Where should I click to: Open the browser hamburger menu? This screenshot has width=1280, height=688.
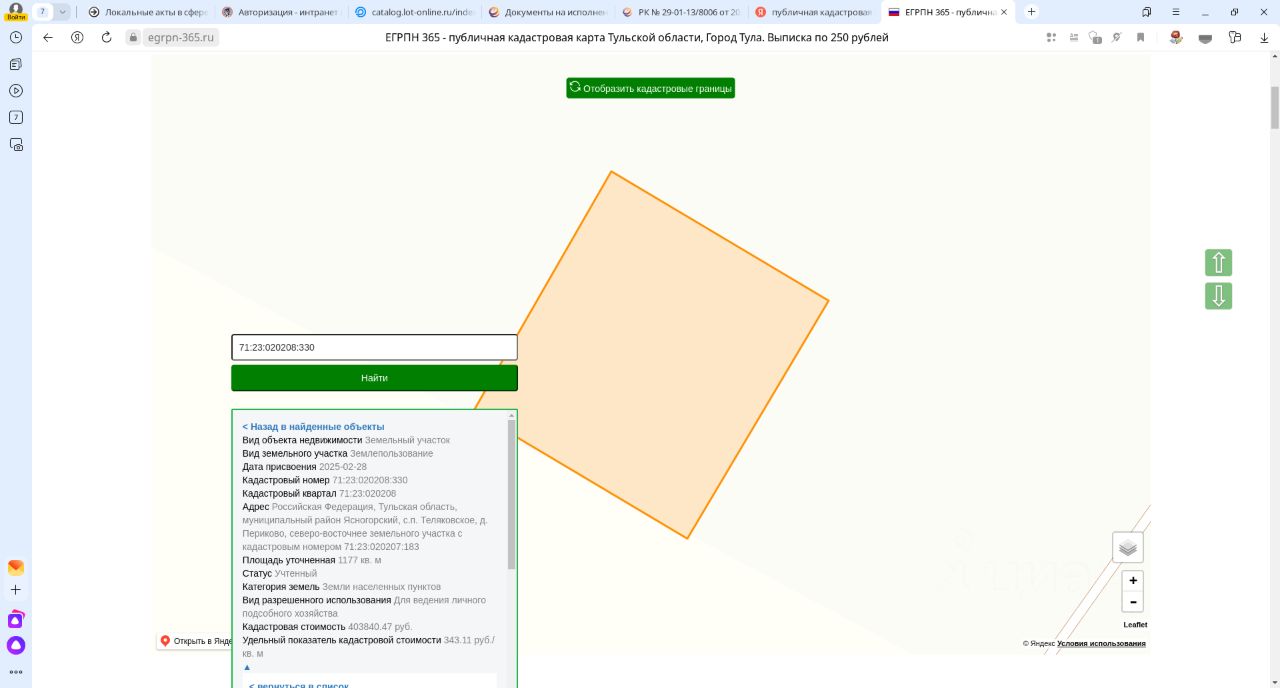1175,12
